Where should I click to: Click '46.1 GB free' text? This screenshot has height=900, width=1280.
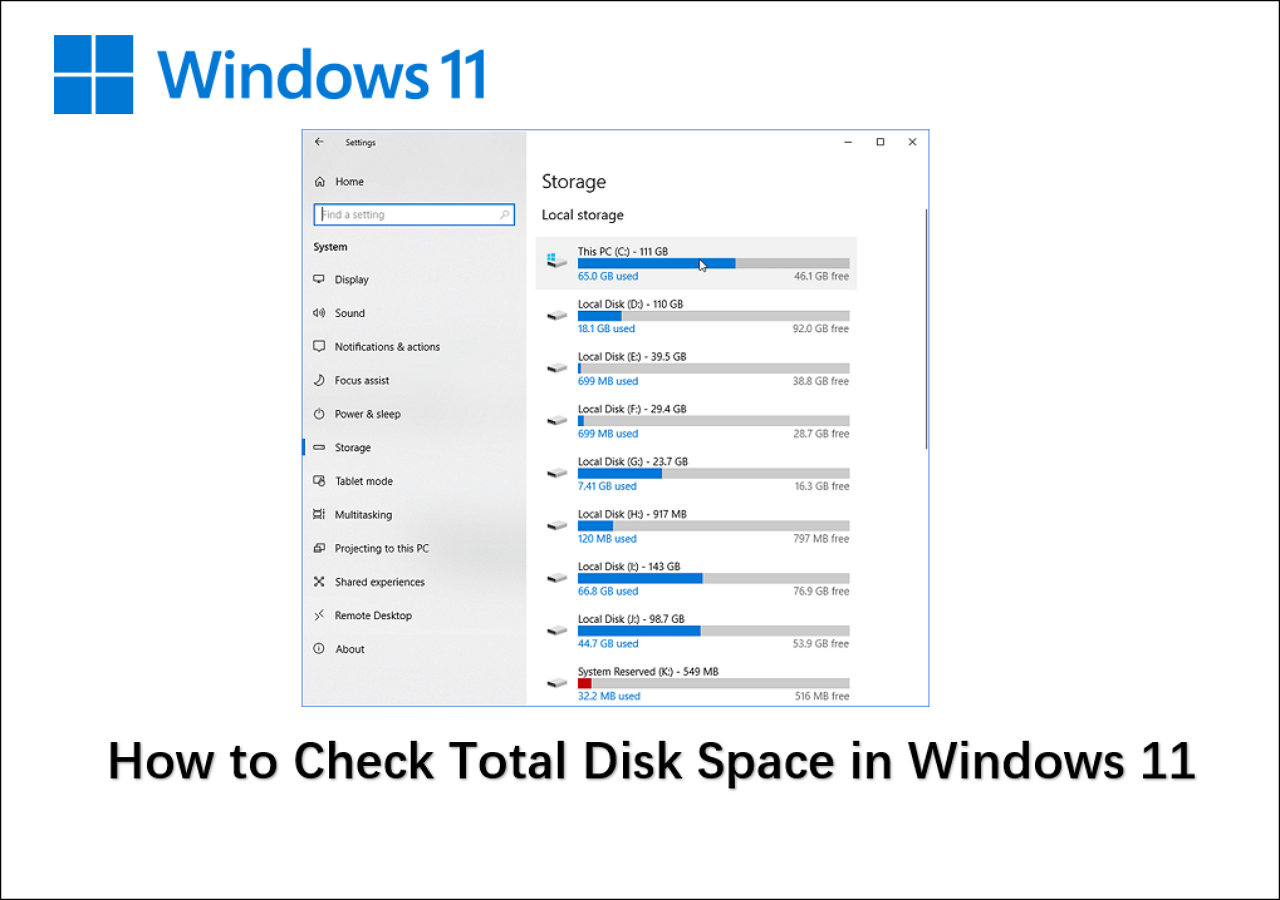pos(821,276)
